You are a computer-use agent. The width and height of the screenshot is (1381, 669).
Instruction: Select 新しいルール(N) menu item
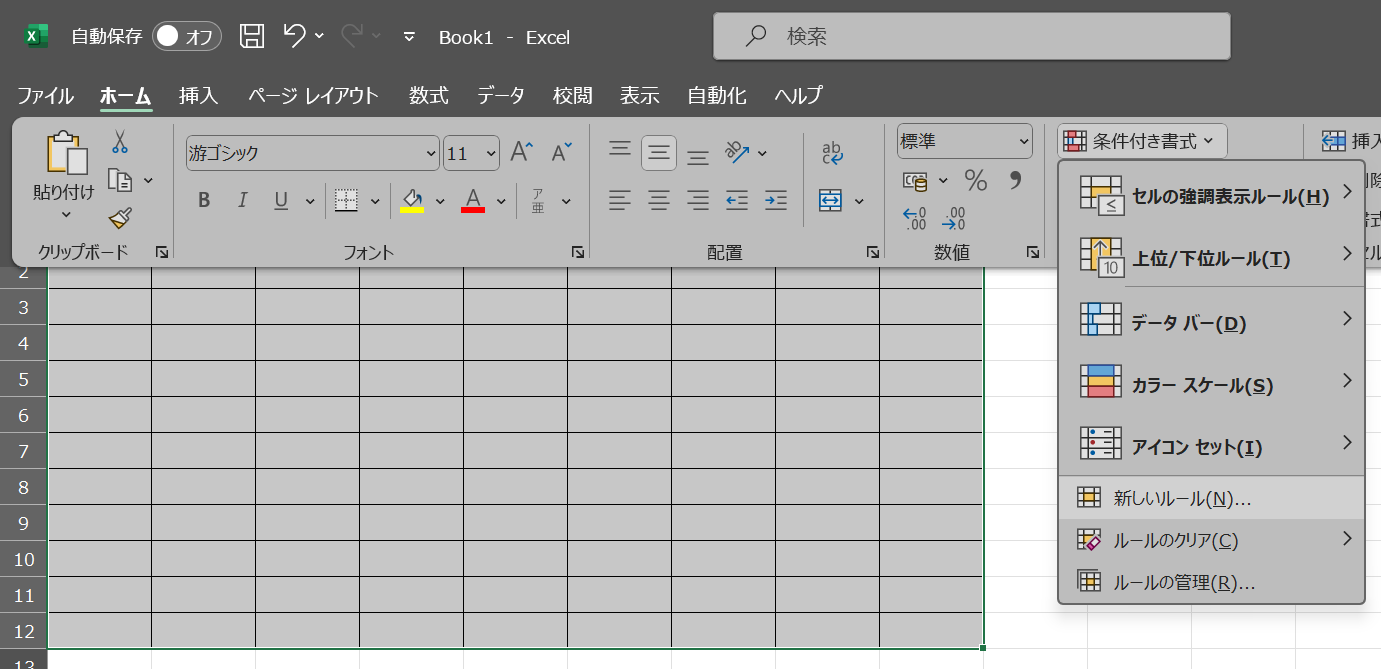tap(1182, 498)
